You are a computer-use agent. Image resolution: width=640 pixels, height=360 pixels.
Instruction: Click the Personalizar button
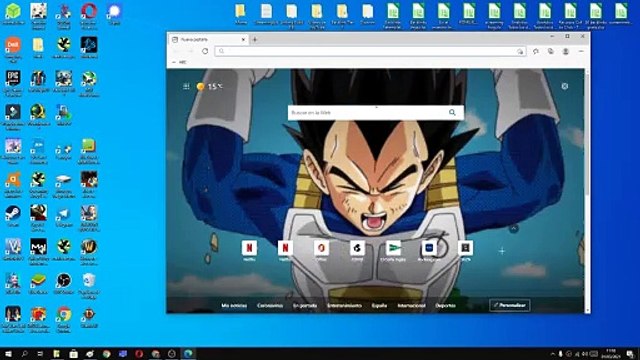point(510,305)
